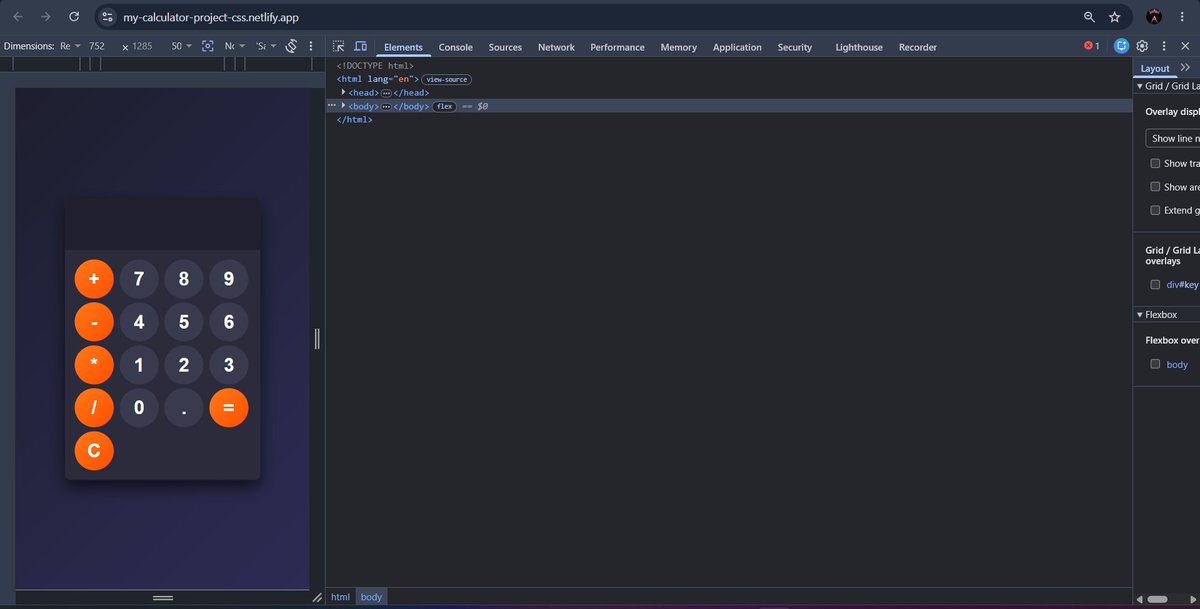Toggle the Show track sizes checkbox
Viewport: 1200px width, 609px height.
click(x=1155, y=163)
